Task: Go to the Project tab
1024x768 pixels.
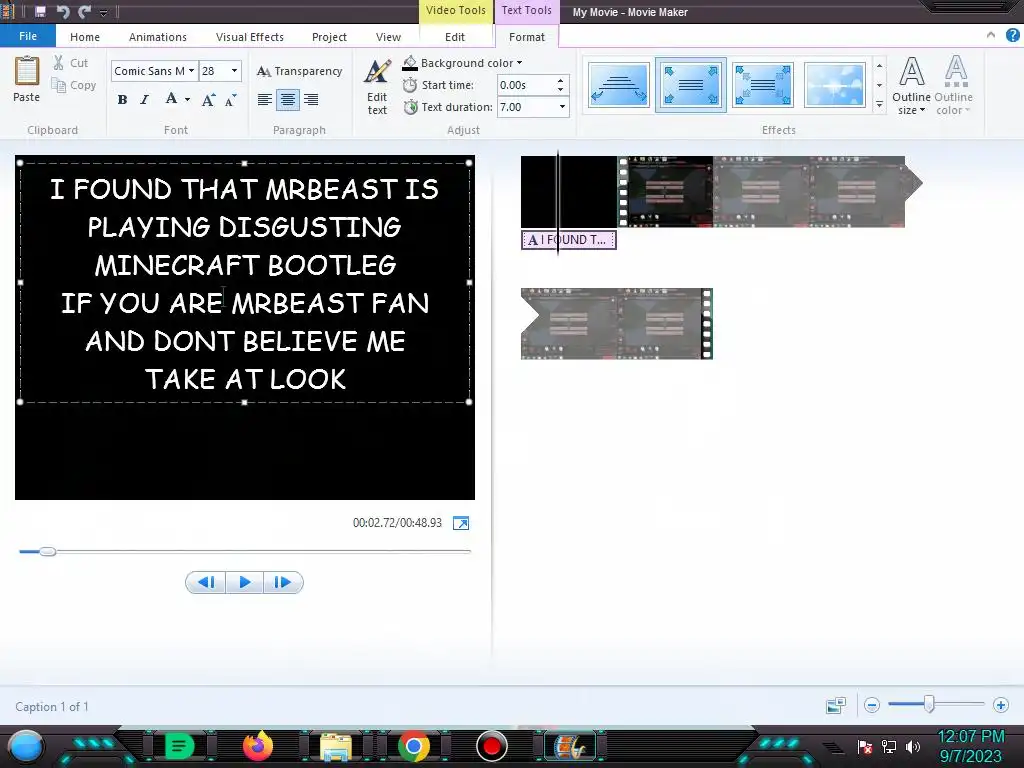Action: [x=329, y=37]
